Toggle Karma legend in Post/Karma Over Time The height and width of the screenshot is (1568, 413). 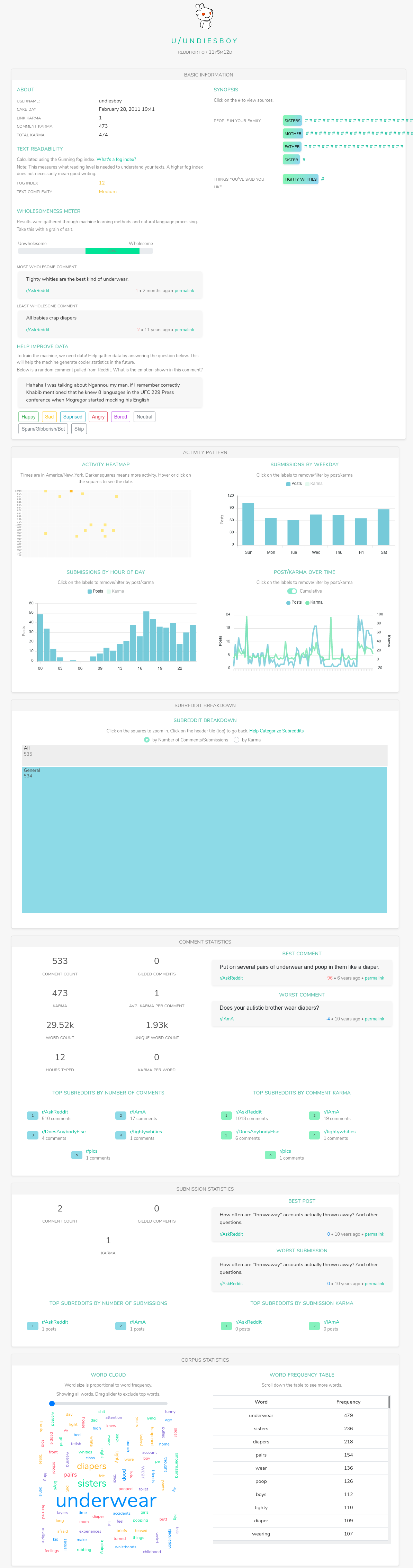314,602
